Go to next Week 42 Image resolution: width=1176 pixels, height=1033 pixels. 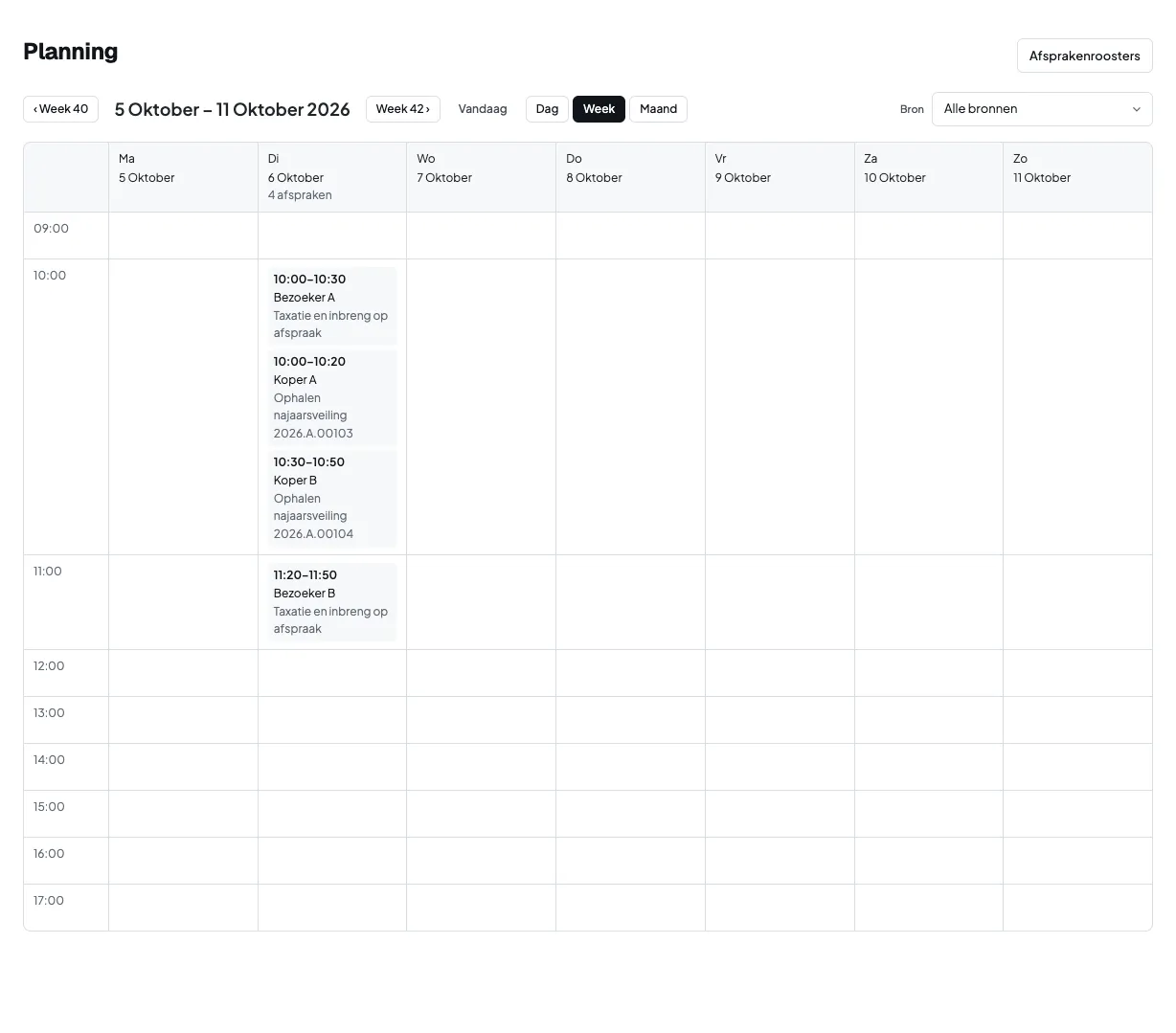(403, 109)
